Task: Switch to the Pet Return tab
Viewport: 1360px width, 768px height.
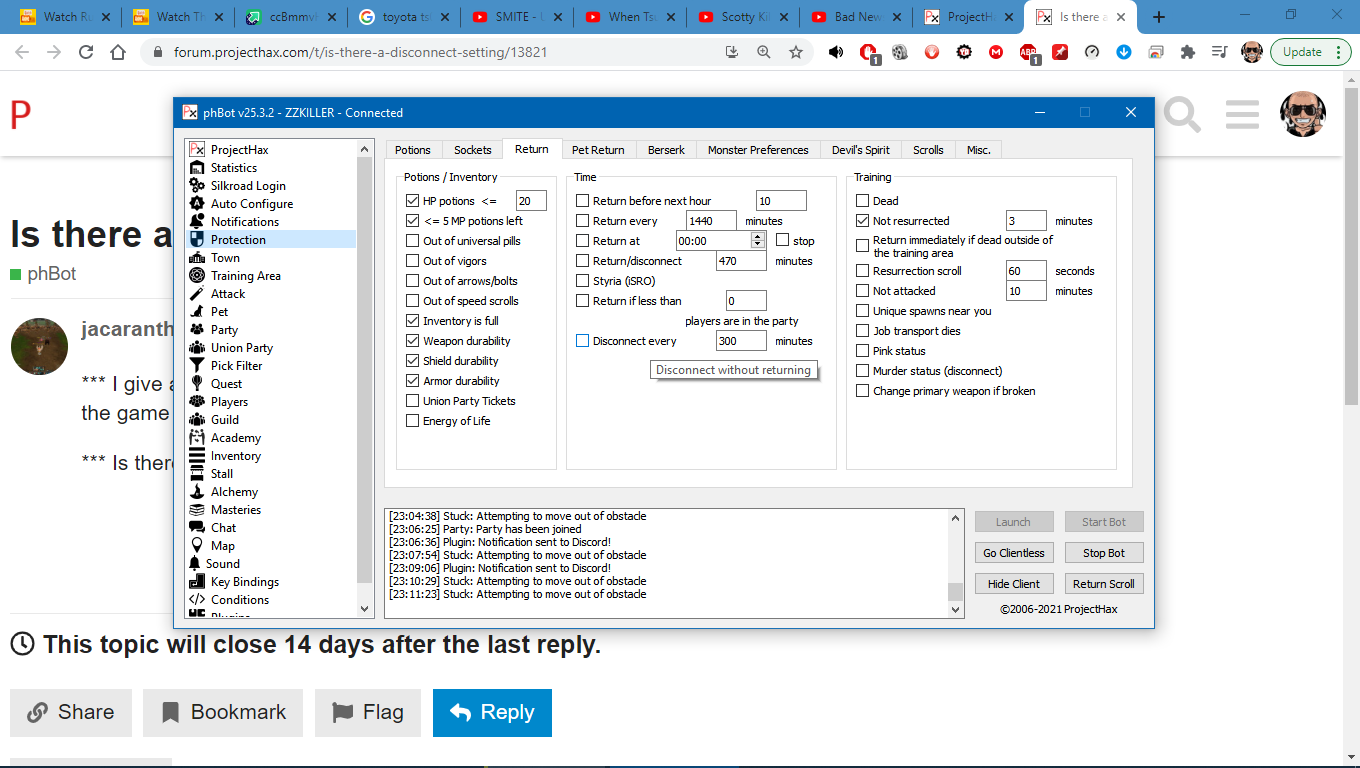Action: [598, 150]
